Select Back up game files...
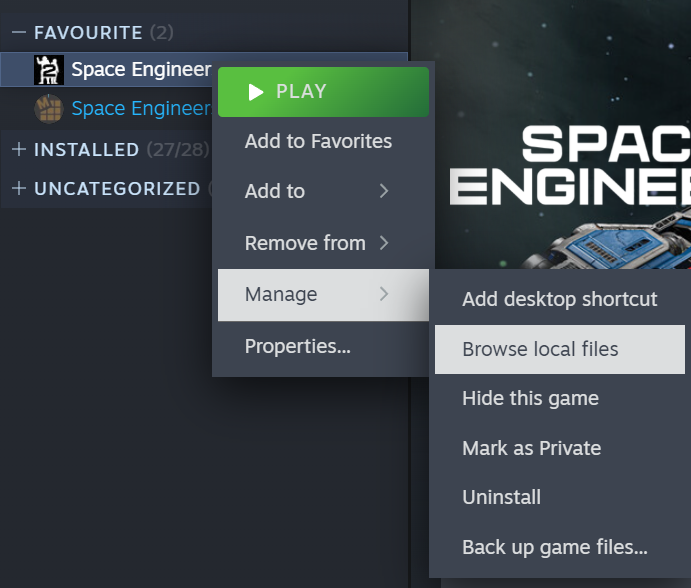The image size is (691, 588). pyautogui.click(x=554, y=547)
